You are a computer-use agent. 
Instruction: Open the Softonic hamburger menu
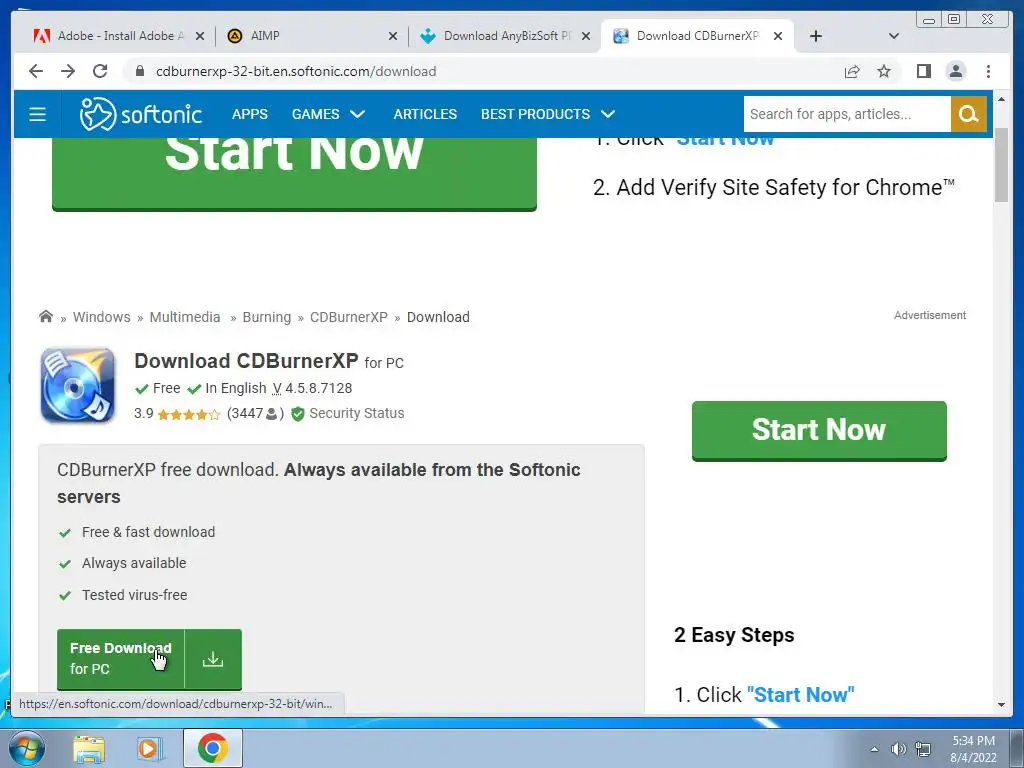pyautogui.click(x=37, y=114)
